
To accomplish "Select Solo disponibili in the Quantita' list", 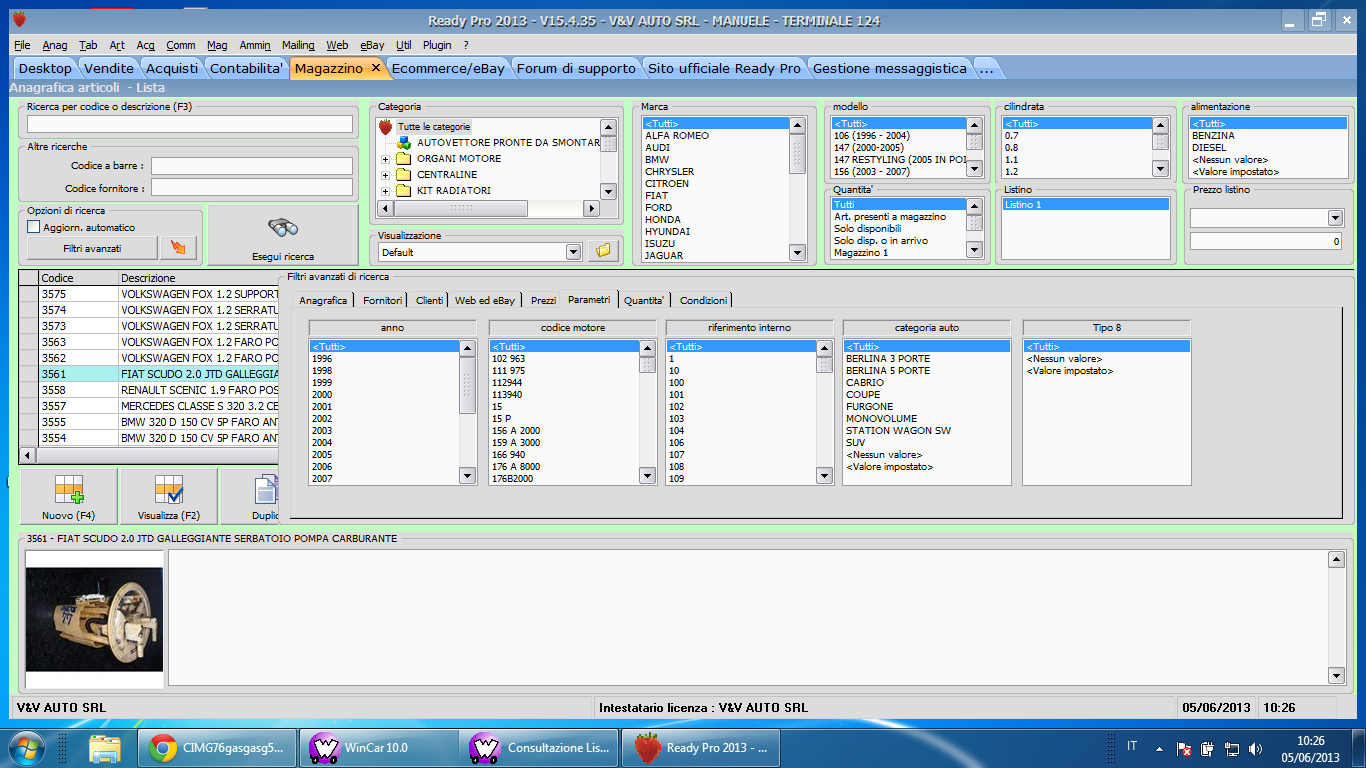I will 899,229.
